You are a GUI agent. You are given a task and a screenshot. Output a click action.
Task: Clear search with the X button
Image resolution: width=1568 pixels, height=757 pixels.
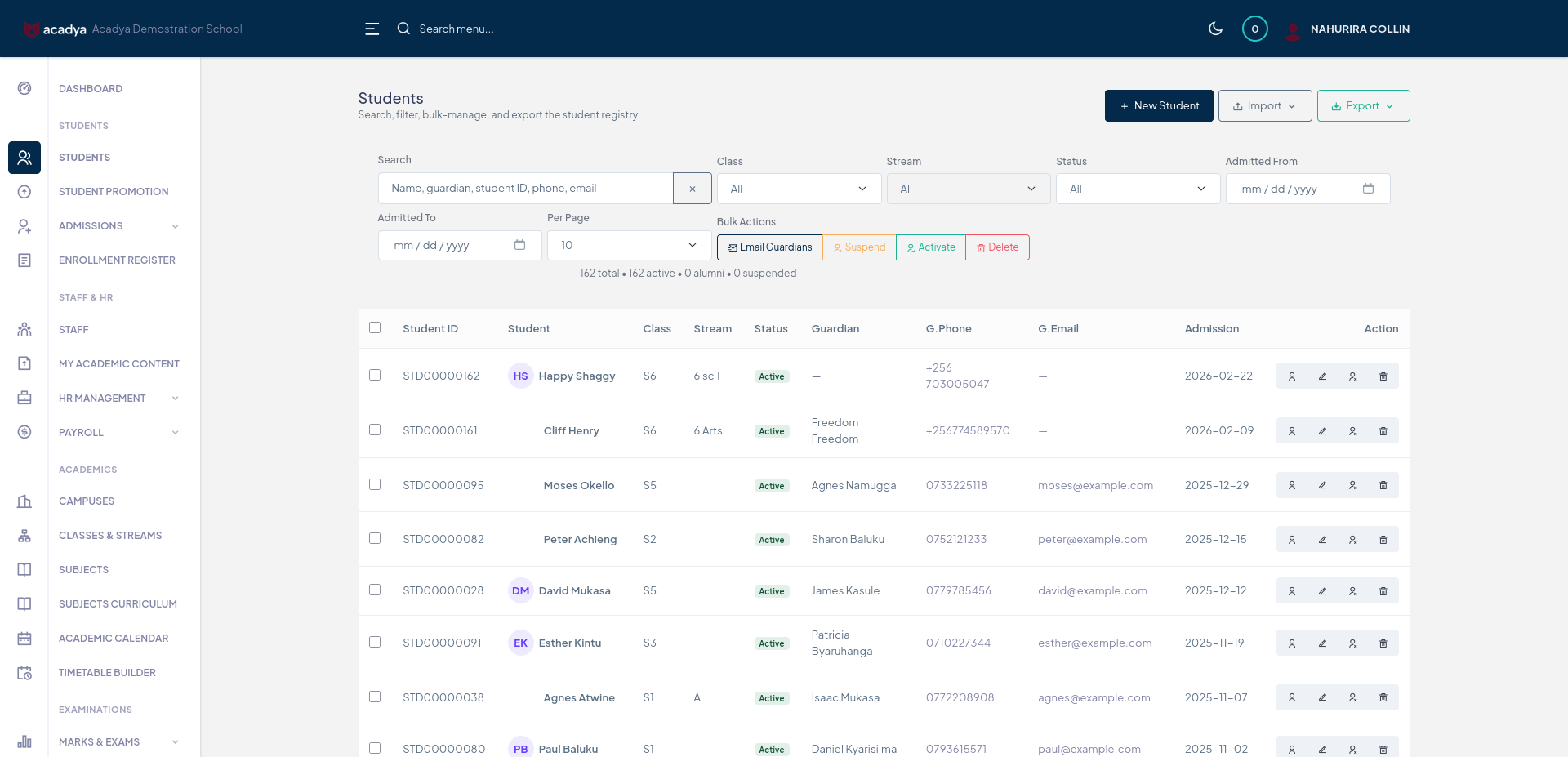click(x=692, y=189)
